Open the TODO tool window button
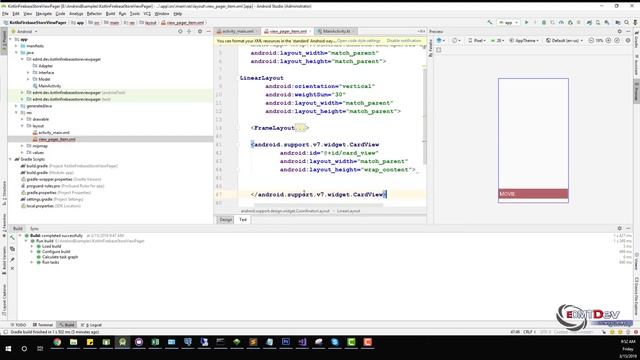Image resolution: width=640 pixels, height=360 pixels. point(18,325)
